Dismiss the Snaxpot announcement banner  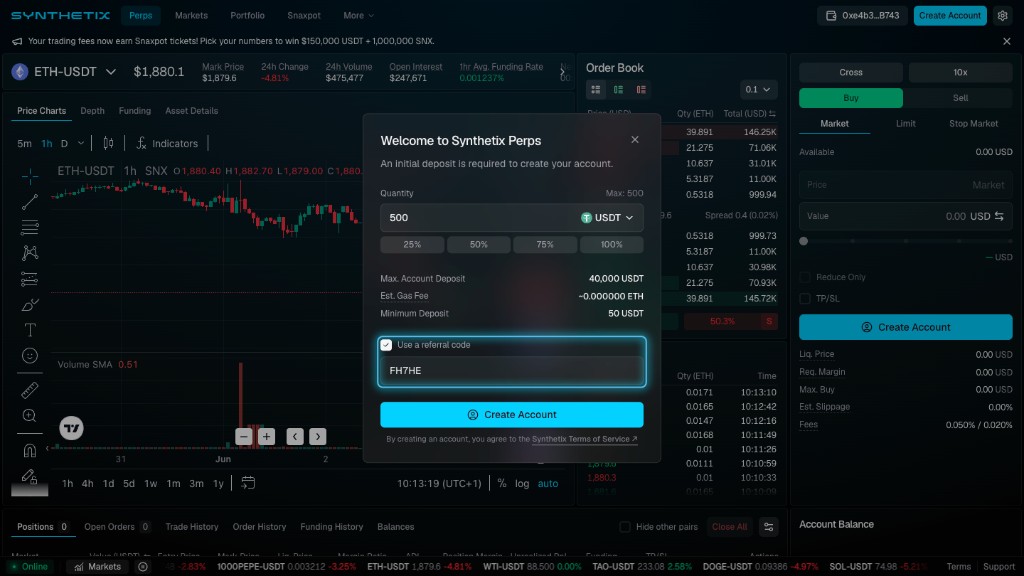tap(1006, 41)
